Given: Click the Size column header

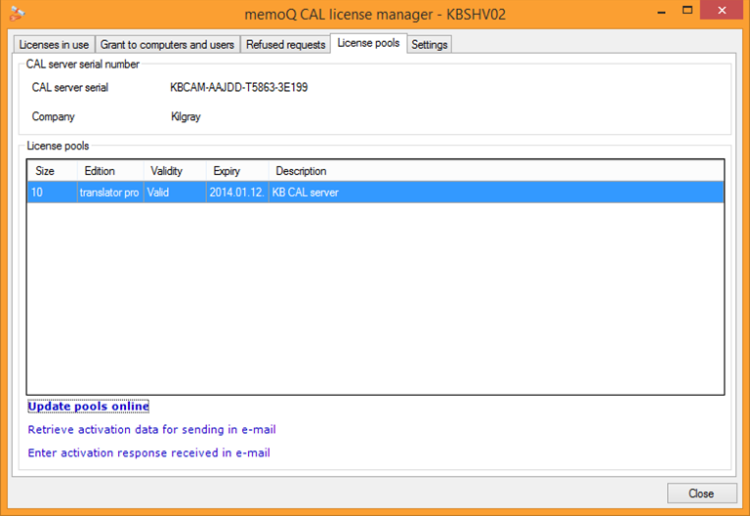Looking at the screenshot, I should click(52, 171).
